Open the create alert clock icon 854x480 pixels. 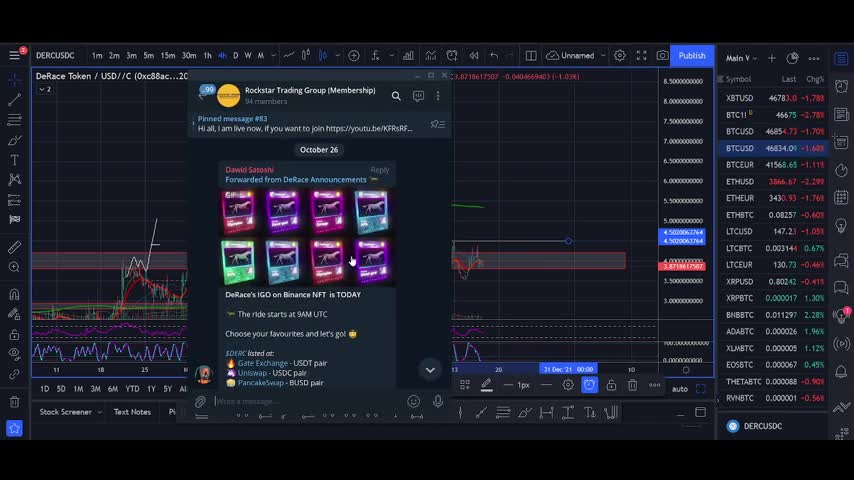point(452,56)
